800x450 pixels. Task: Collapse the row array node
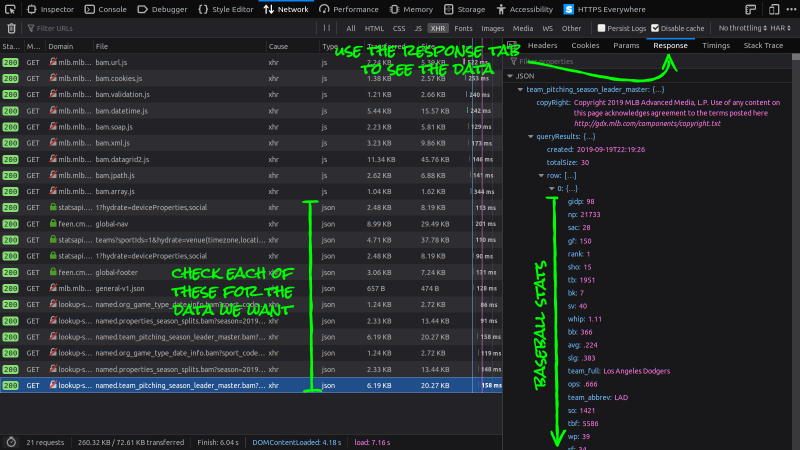click(541, 176)
